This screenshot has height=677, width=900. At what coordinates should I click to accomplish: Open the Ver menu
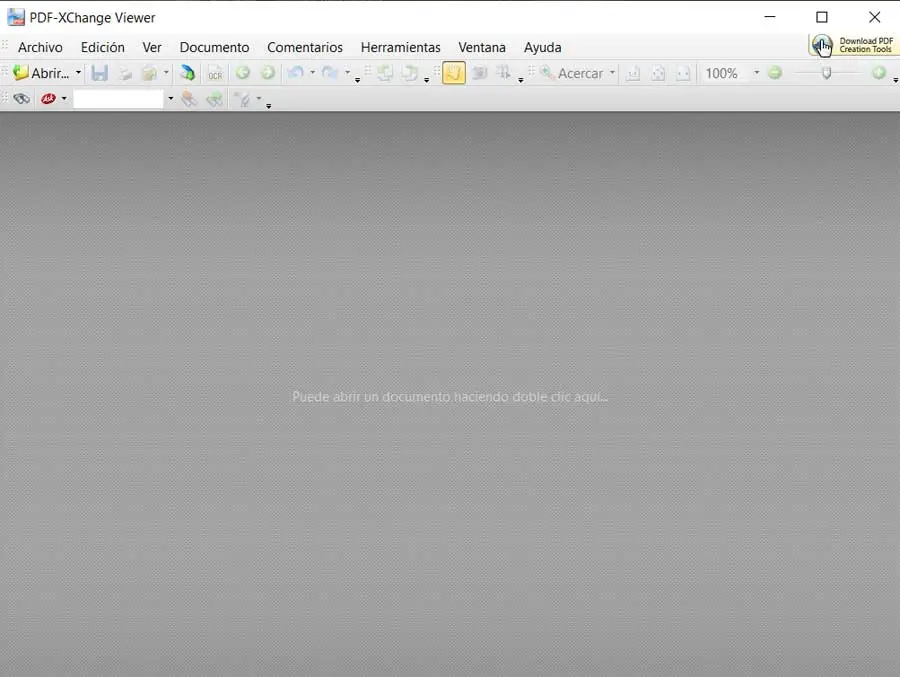coord(152,47)
